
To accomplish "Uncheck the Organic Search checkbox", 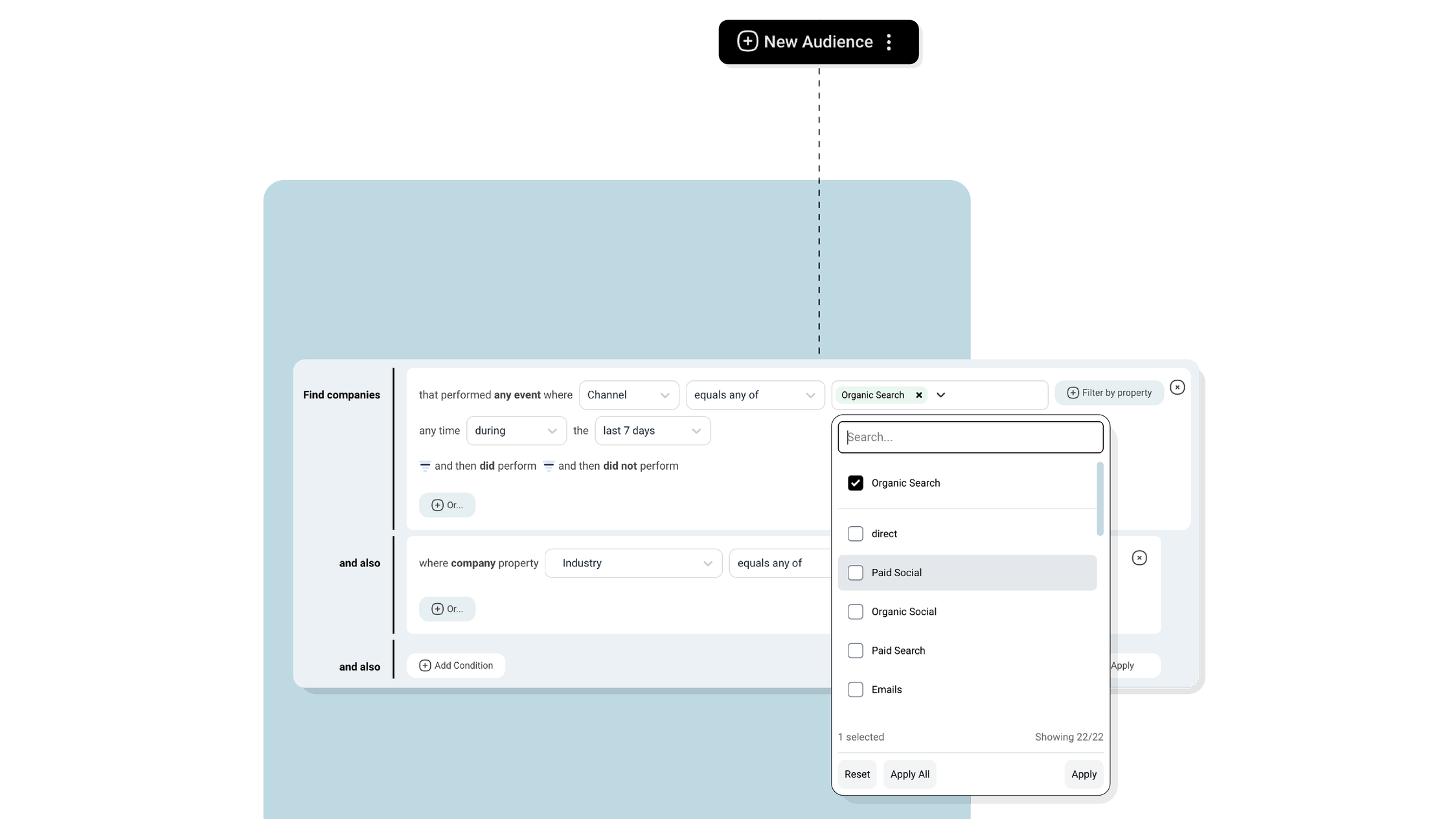I will pyautogui.click(x=855, y=483).
